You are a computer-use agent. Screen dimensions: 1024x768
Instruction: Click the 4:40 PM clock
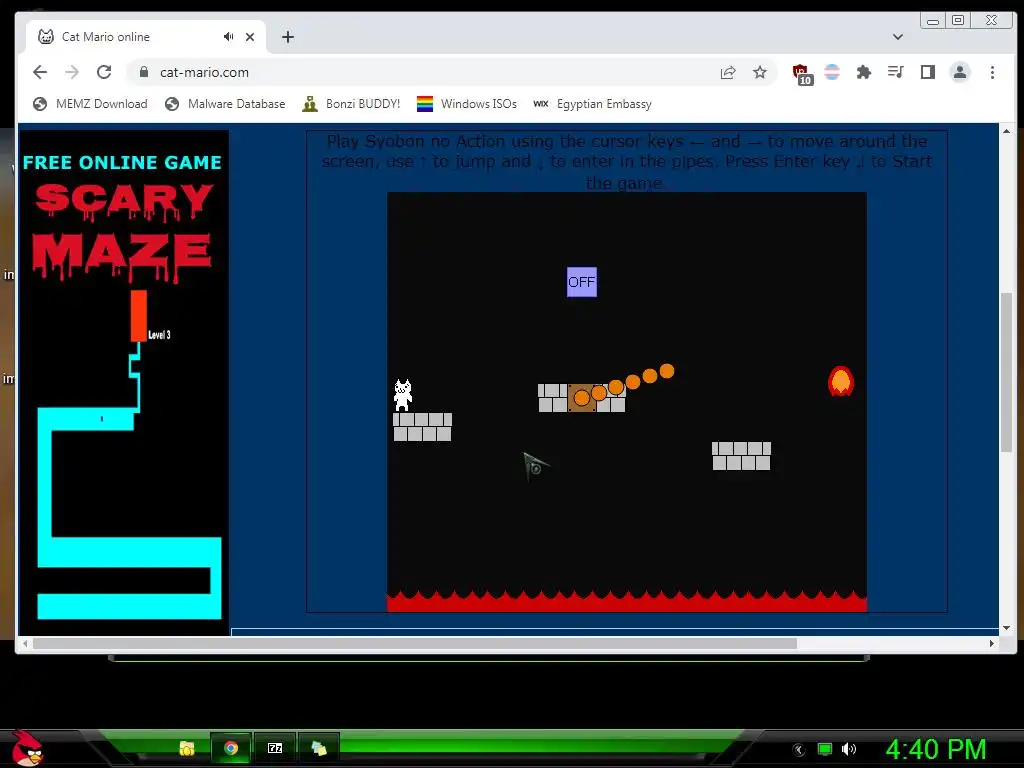click(x=935, y=749)
